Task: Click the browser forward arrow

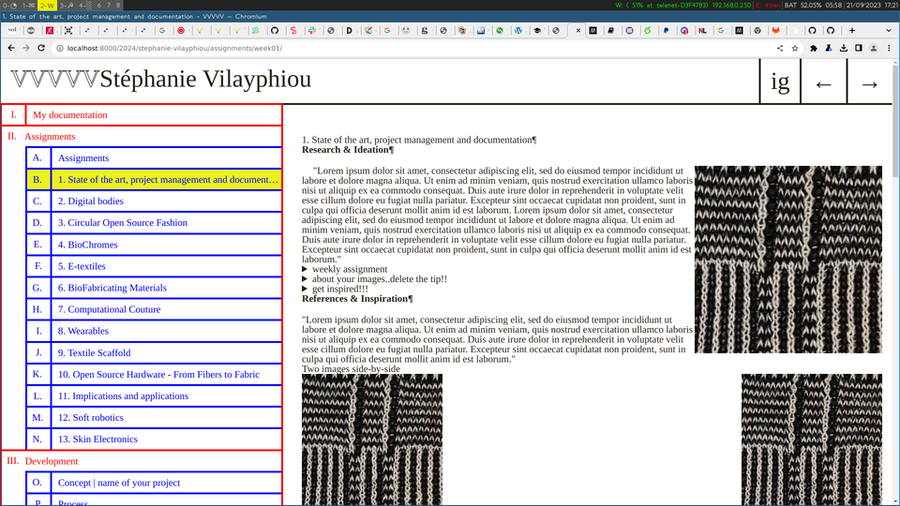Action: coord(26,48)
